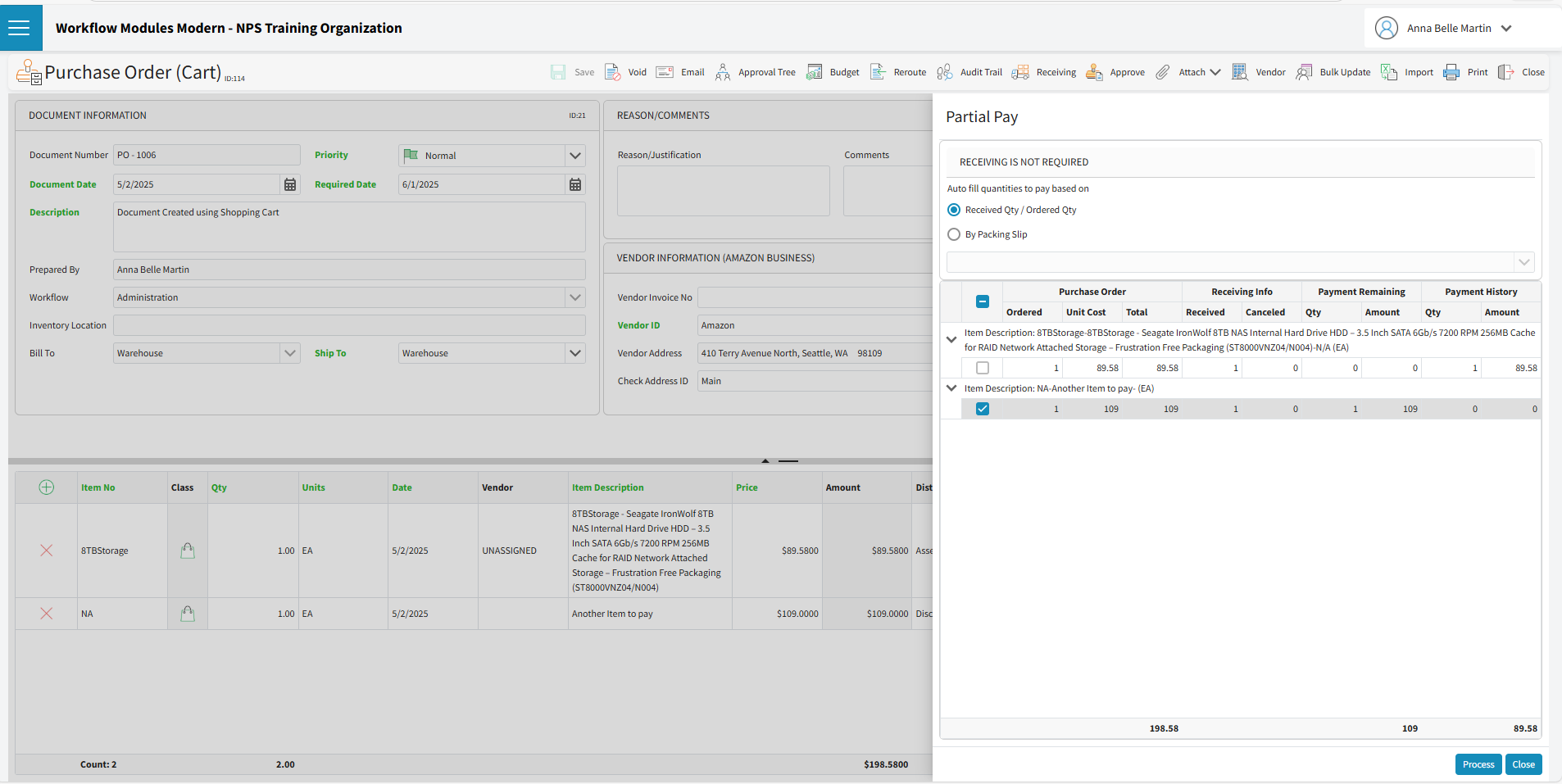Image resolution: width=1562 pixels, height=784 pixels.
Task: Click the Audit Trail icon
Action: click(945, 72)
